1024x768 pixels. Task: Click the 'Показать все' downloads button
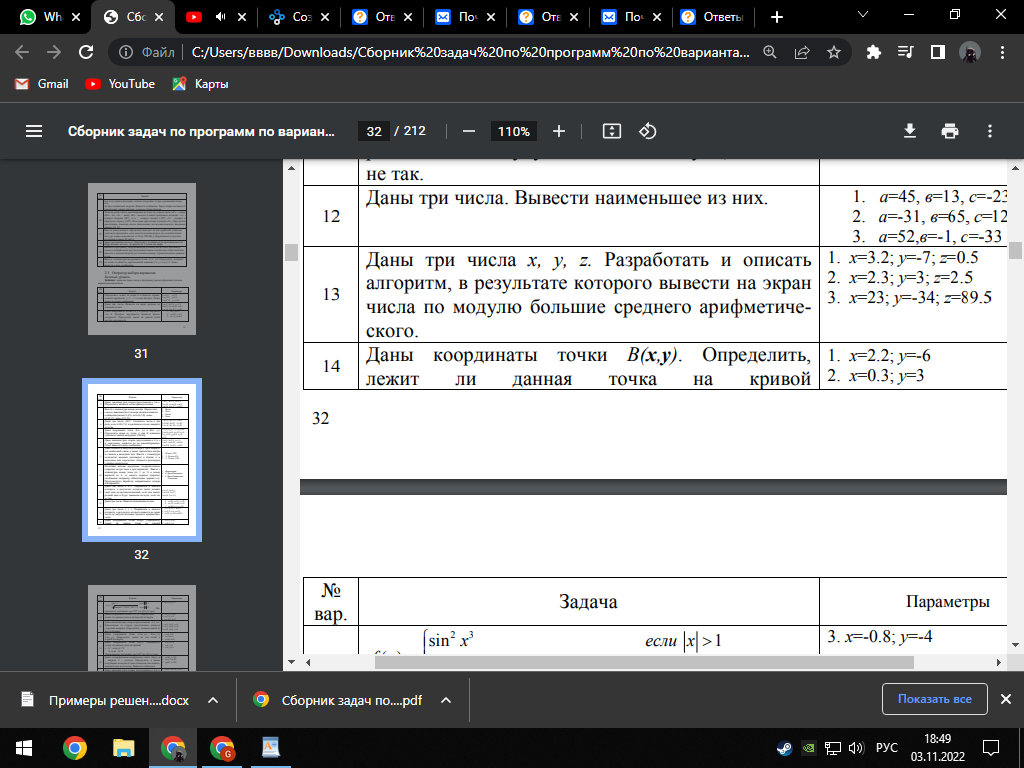click(935, 699)
